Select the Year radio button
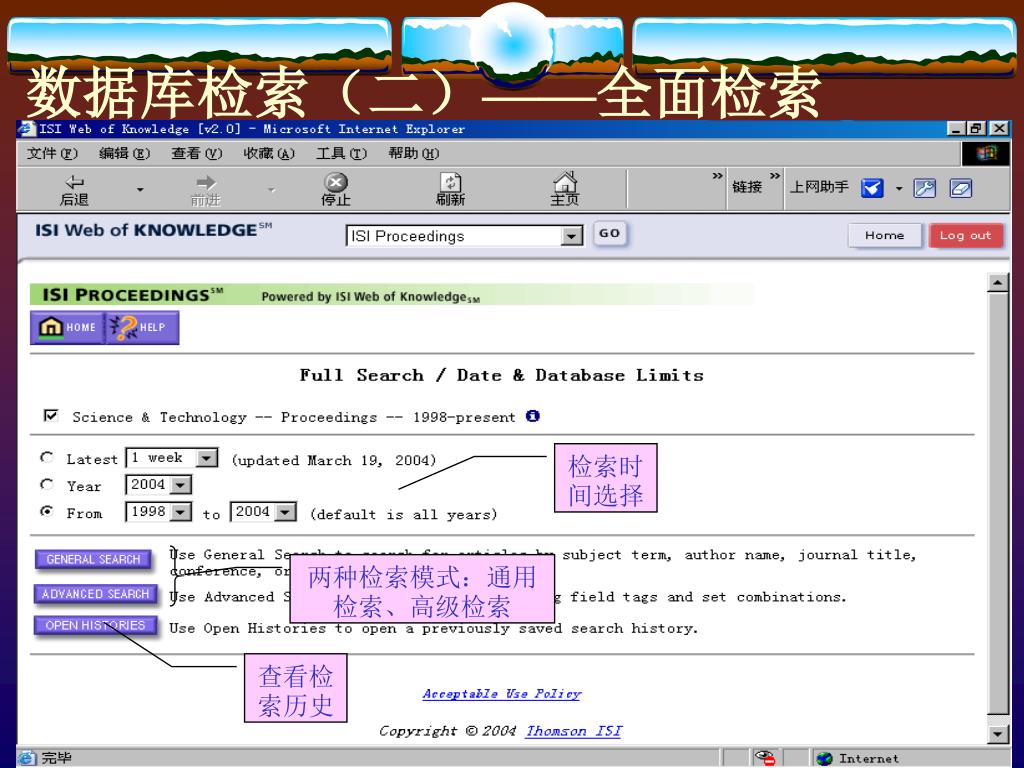 tap(46, 484)
